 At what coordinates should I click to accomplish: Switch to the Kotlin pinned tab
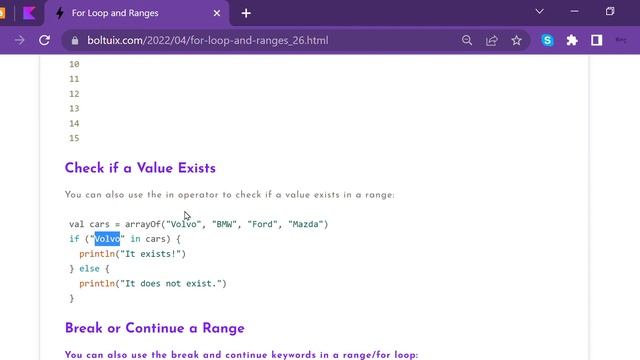point(29,13)
